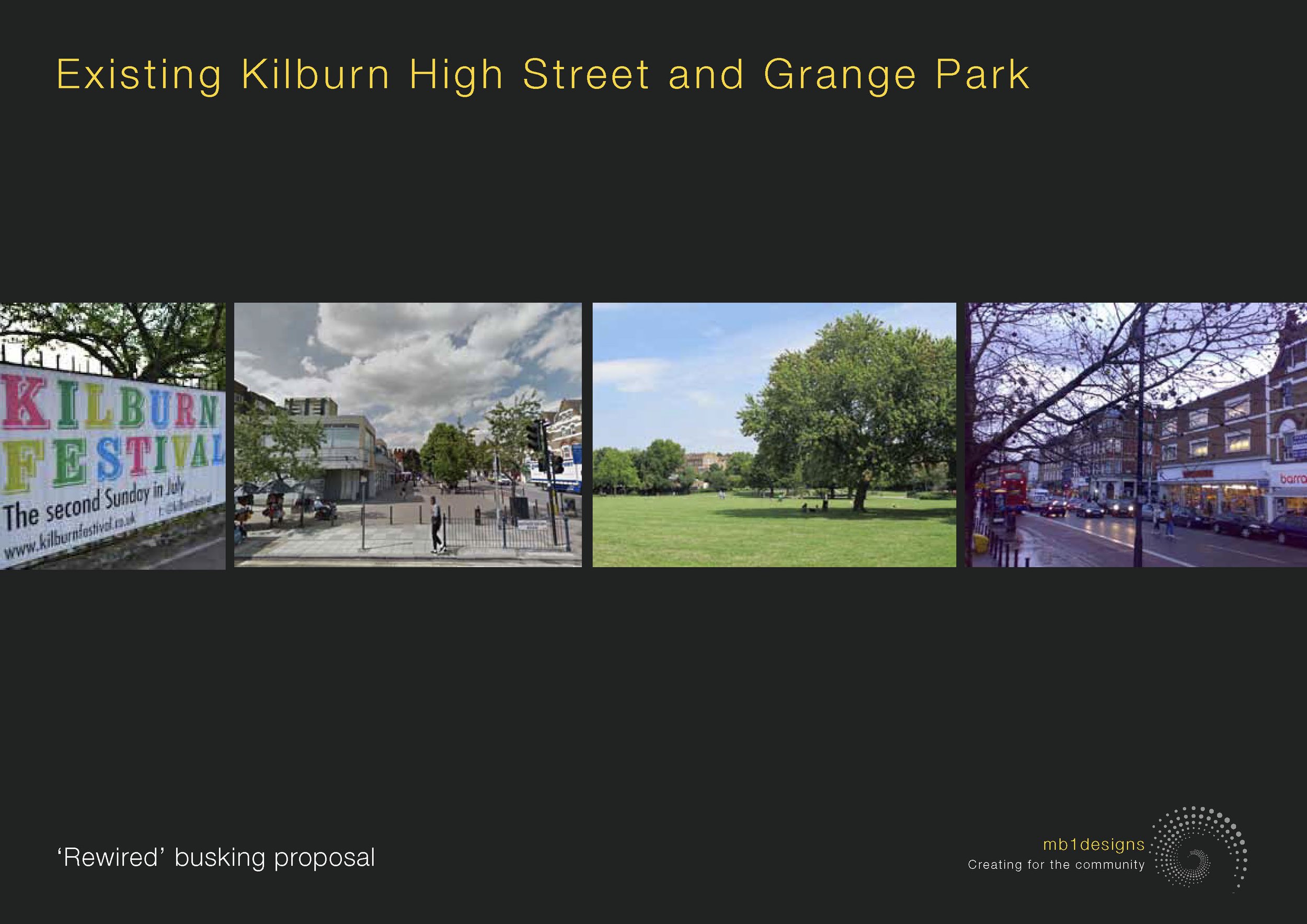
Task: Click the 'mb1designs' logo text
Action: 1094,845
